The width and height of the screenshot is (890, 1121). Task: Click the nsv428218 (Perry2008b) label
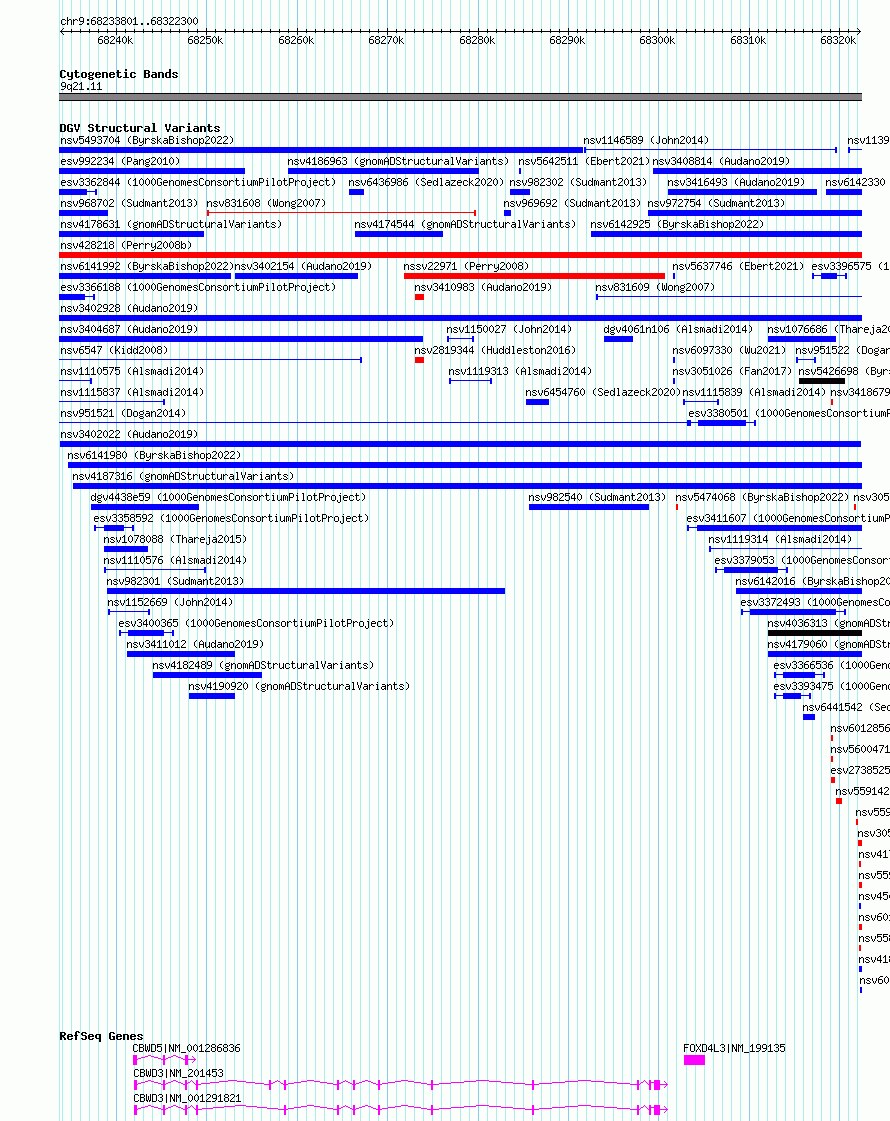[x=126, y=245]
